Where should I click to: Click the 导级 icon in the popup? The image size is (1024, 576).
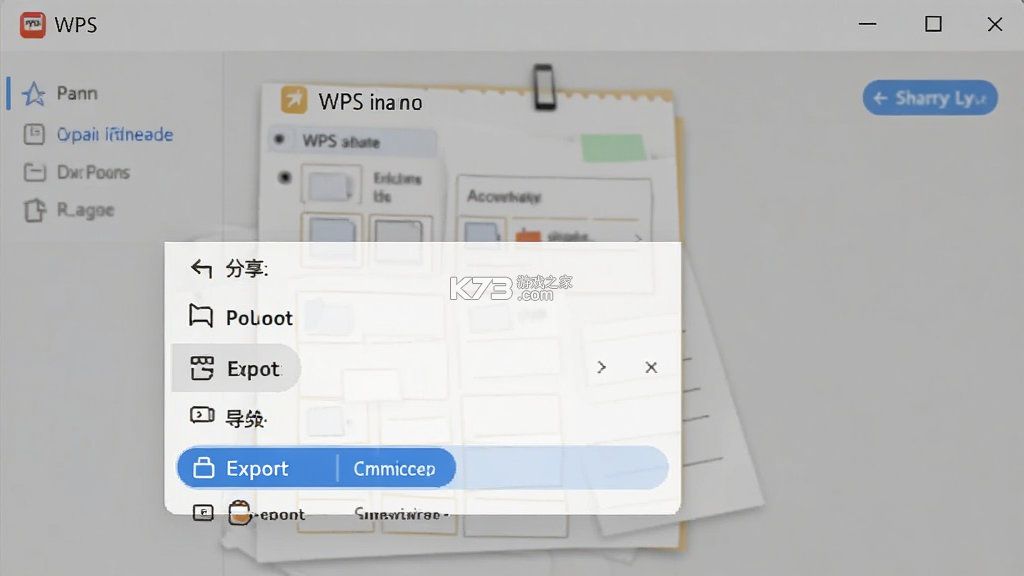pos(202,415)
